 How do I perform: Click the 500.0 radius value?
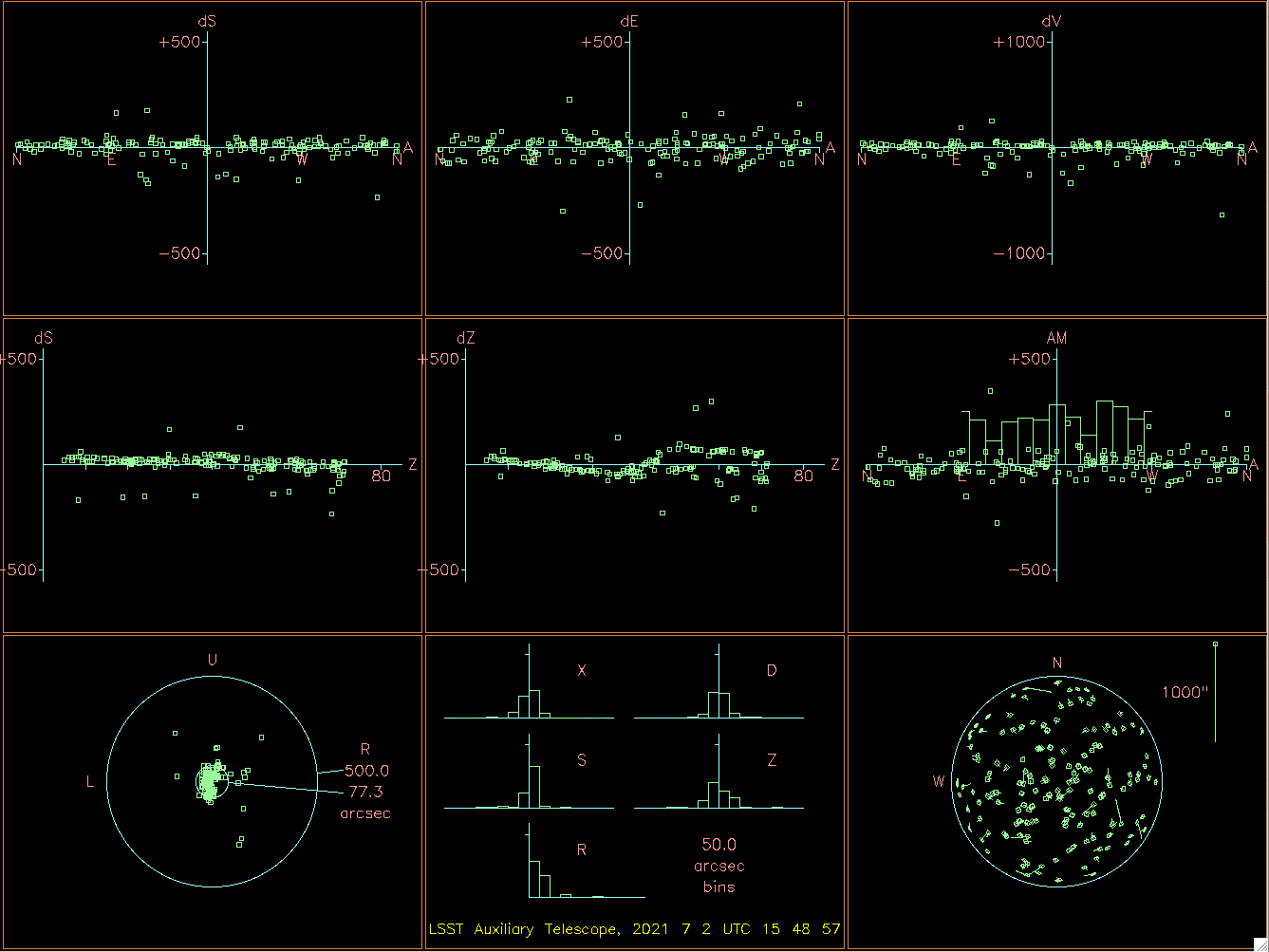[x=366, y=771]
